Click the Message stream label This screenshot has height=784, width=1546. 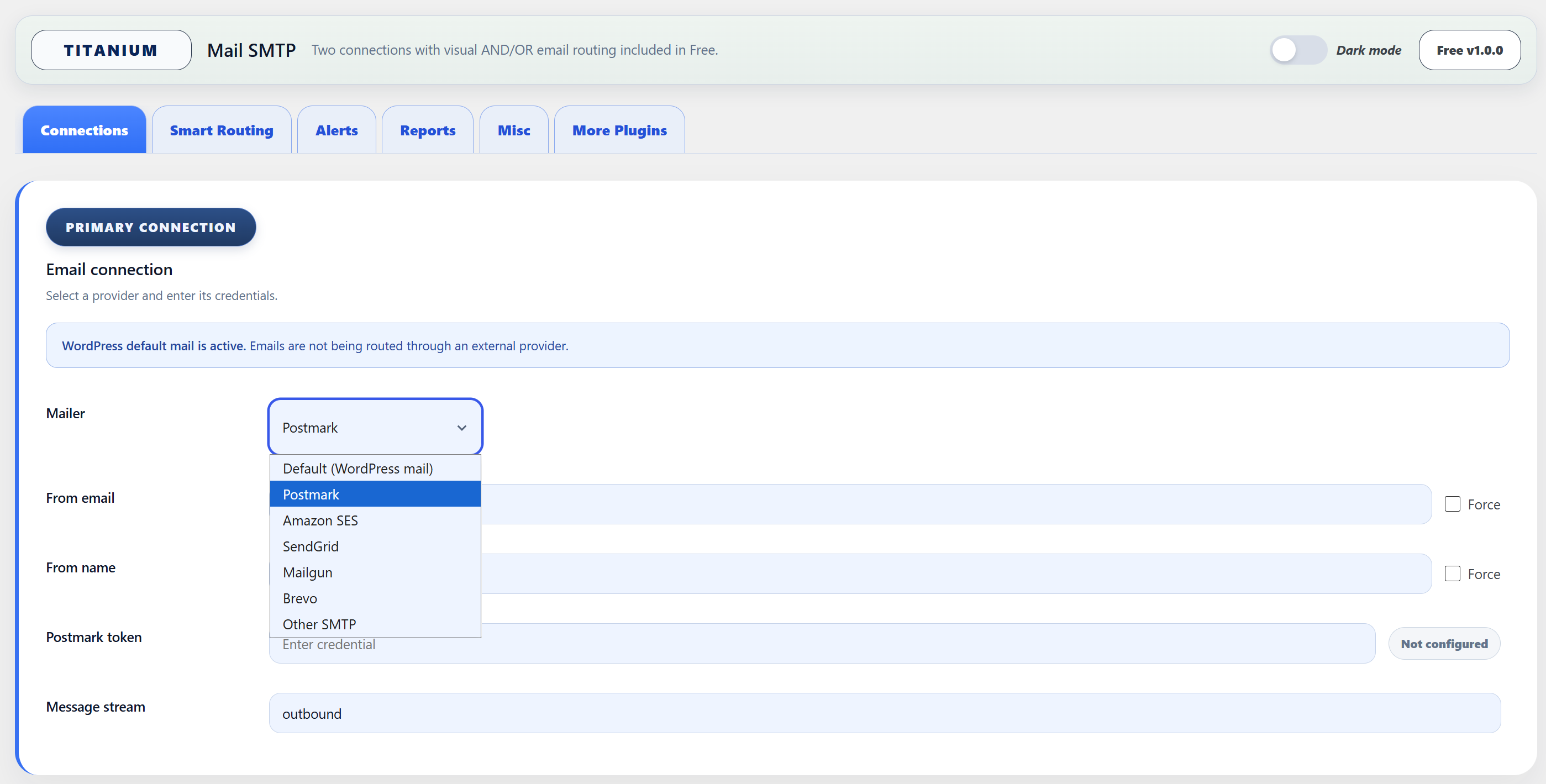click(x=96, y=707)
